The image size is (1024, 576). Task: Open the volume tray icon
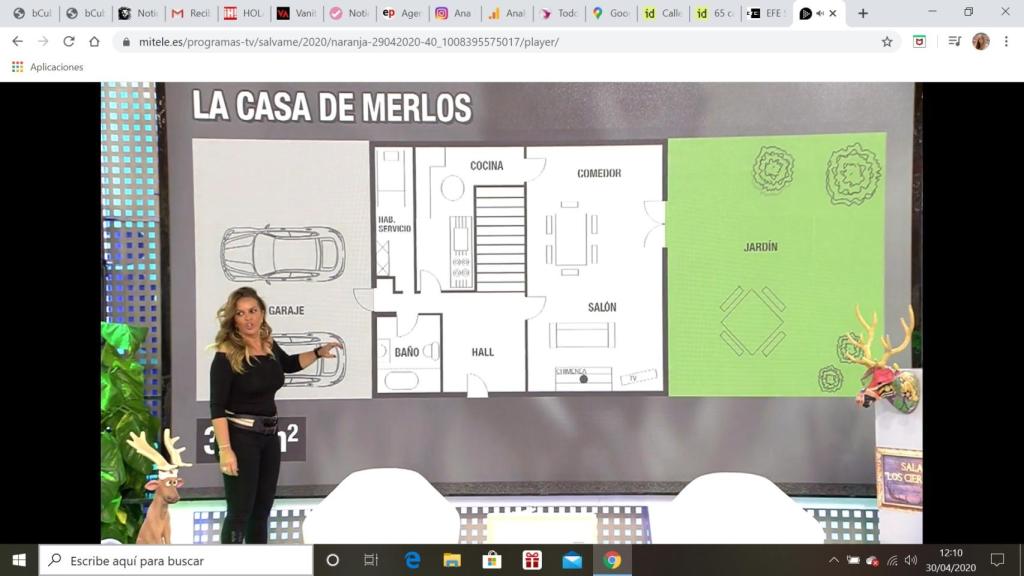pos(911,560)
